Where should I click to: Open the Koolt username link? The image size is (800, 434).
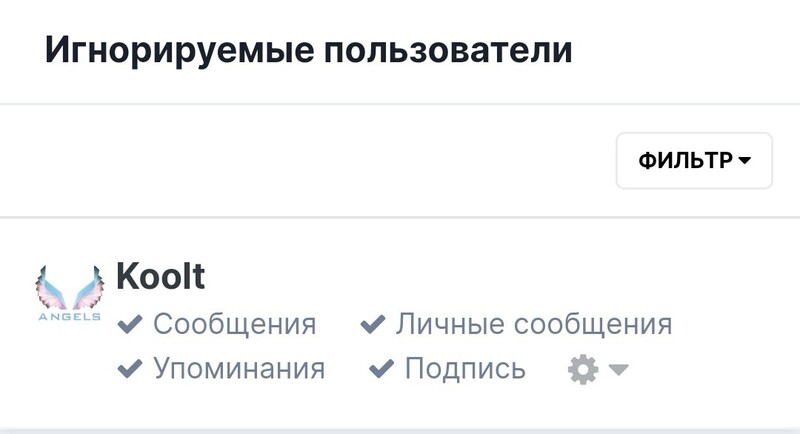pos(160,276)
